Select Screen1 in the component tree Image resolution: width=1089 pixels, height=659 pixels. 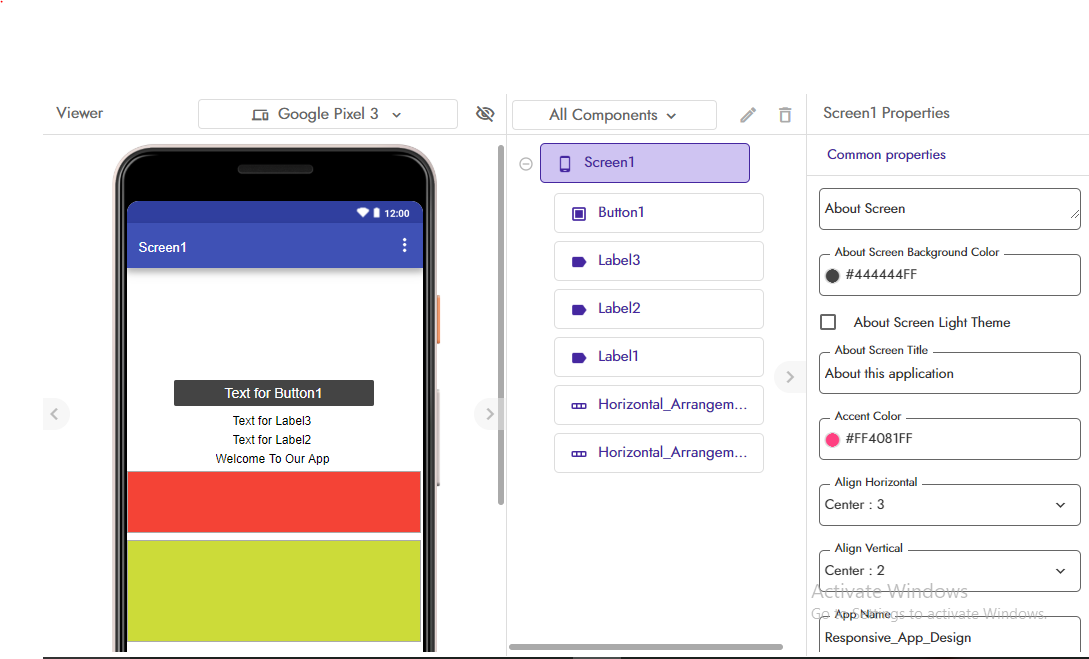(x=645, y=163)
